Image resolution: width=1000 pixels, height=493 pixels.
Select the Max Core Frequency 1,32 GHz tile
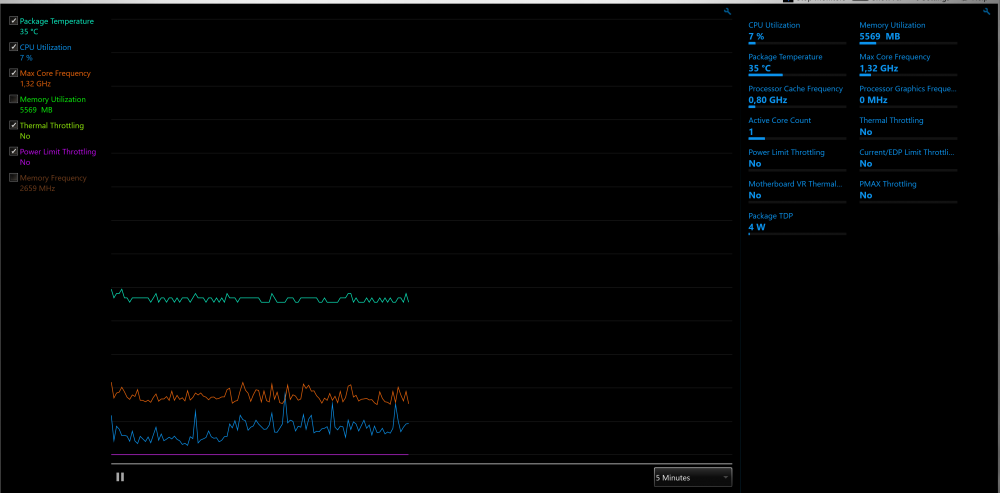click(908, 64)
